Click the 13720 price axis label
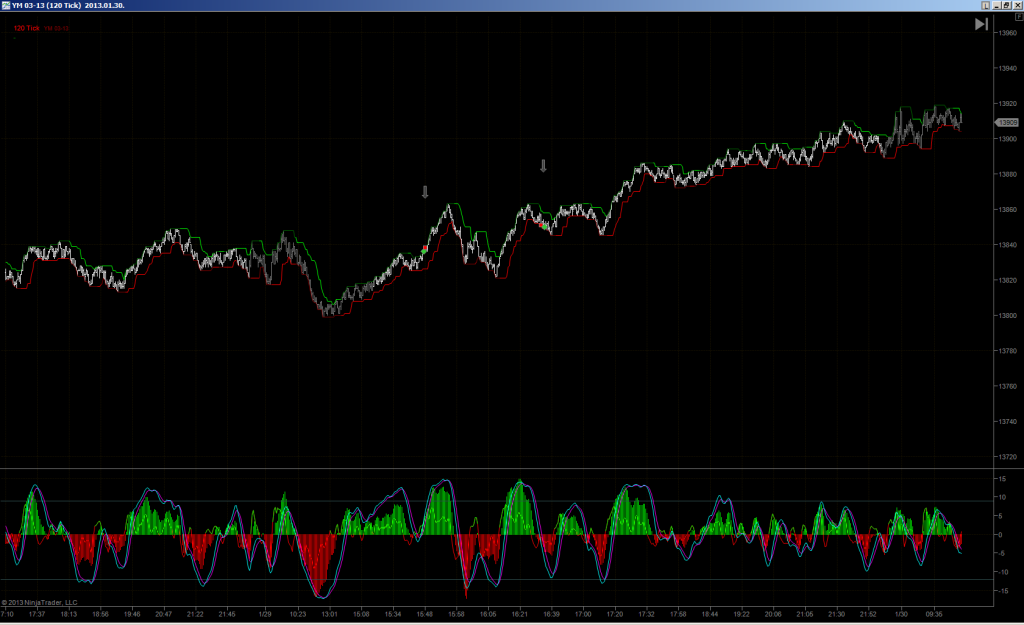This screenshot has height=625, width=1024. [1008, 457]
